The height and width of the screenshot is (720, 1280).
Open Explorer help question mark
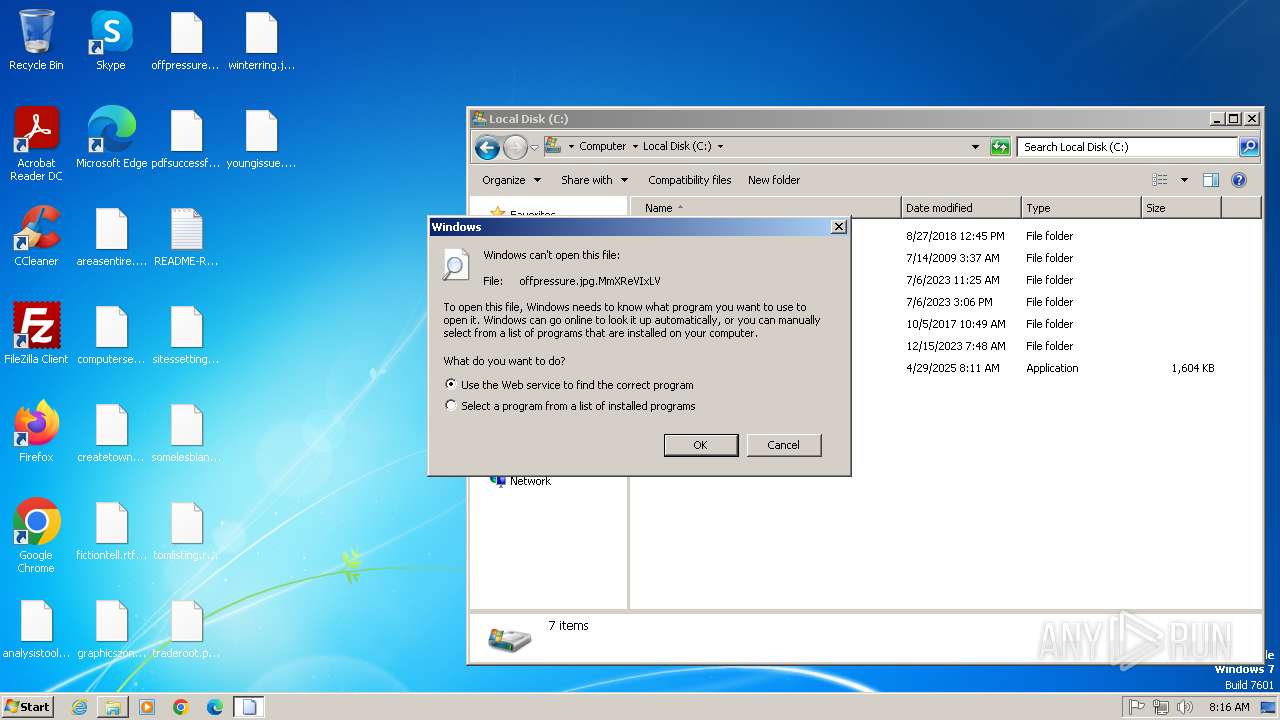(1239, 180)
